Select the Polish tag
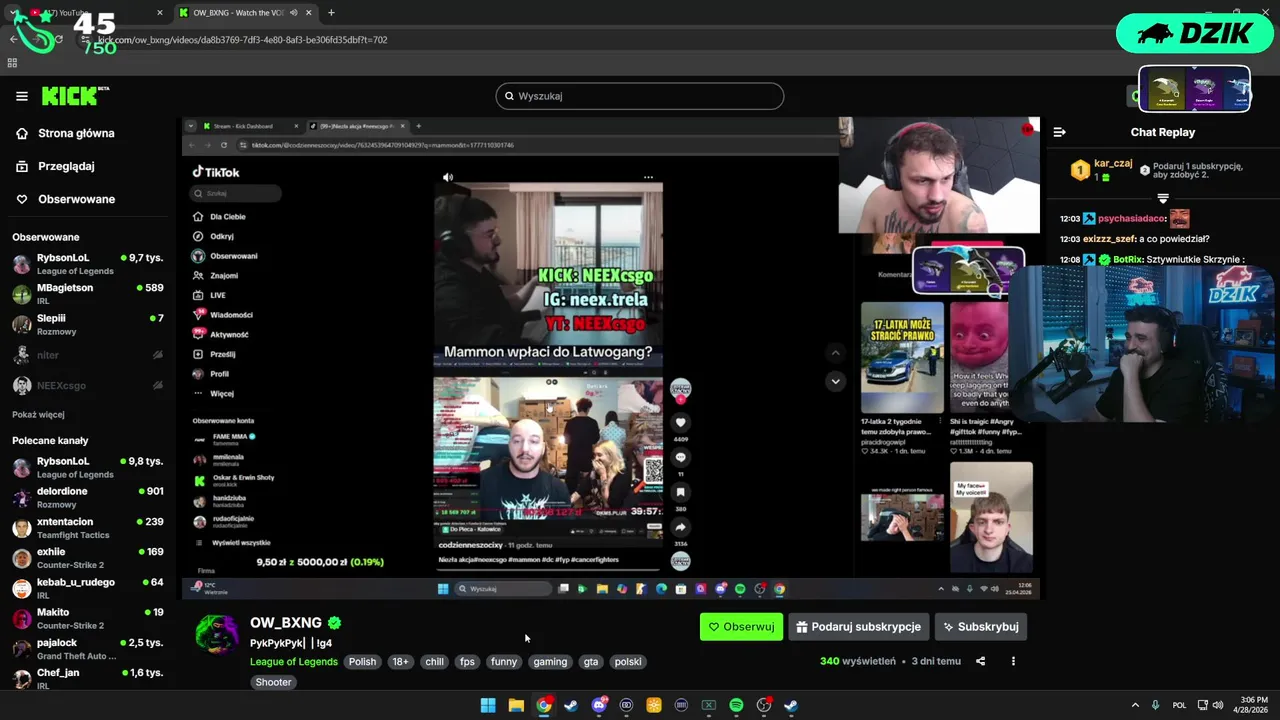Viewport: 1280px width, 720px height. (x=362, y=661)
